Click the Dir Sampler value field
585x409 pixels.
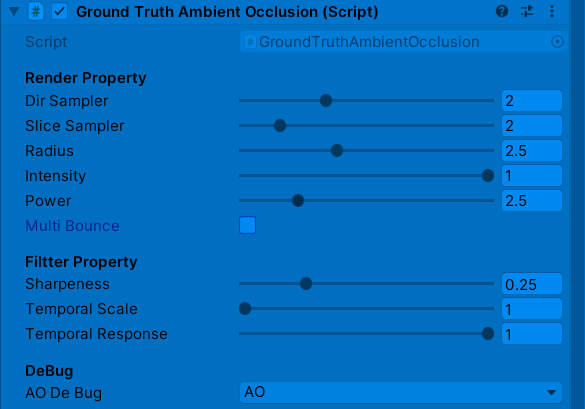coord(532,100)
